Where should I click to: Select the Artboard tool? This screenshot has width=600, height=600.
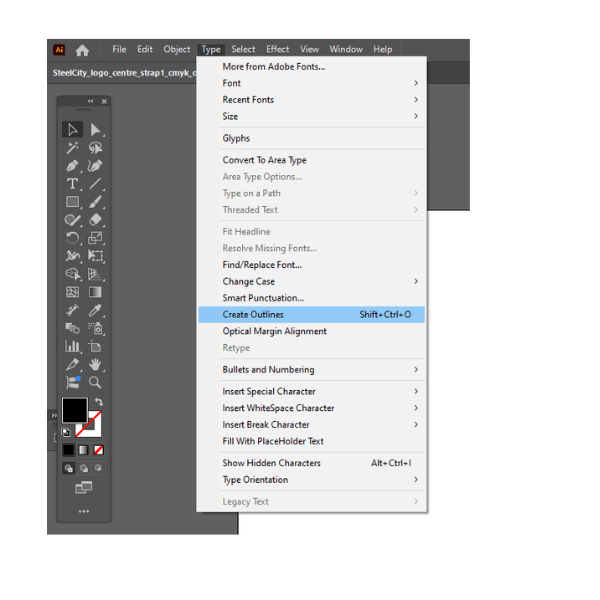[x=95, y=347]
